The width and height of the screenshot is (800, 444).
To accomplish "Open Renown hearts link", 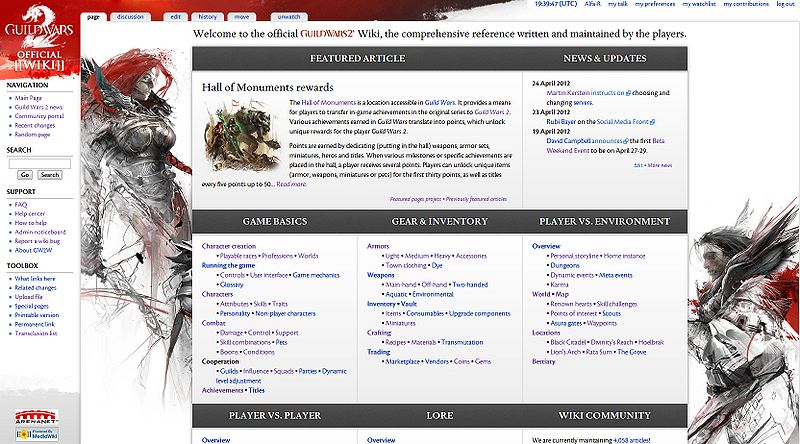I will click(x=571, y=305).
